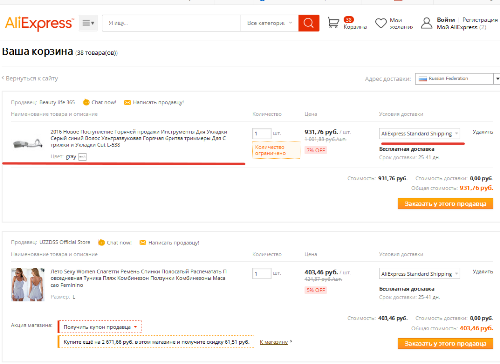Open the wishlist heart icon
Viewport: 500px width, 364px height.
point(381,23)
